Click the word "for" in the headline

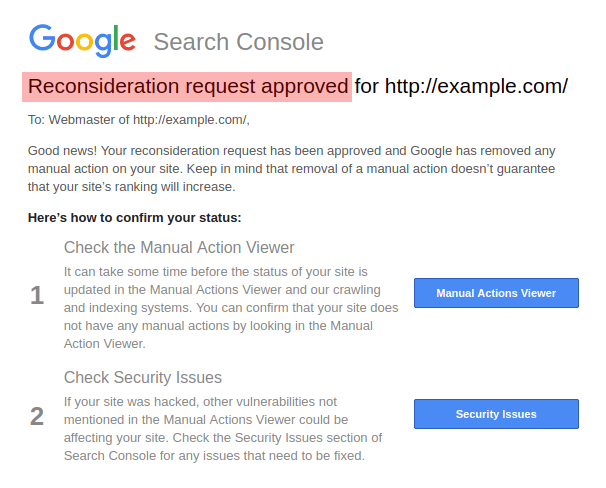[367, 86]
